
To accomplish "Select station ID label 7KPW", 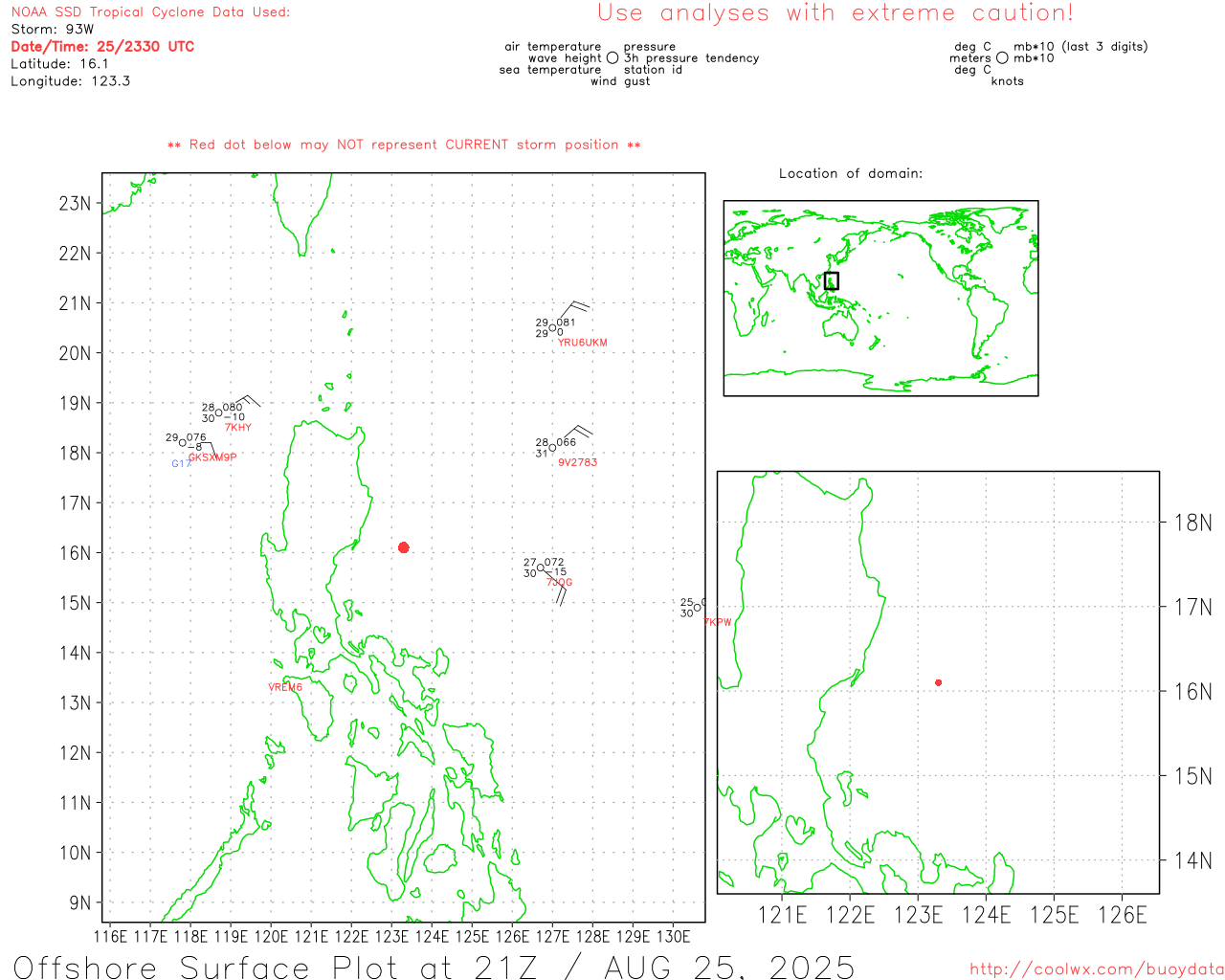I will [718, 622].
